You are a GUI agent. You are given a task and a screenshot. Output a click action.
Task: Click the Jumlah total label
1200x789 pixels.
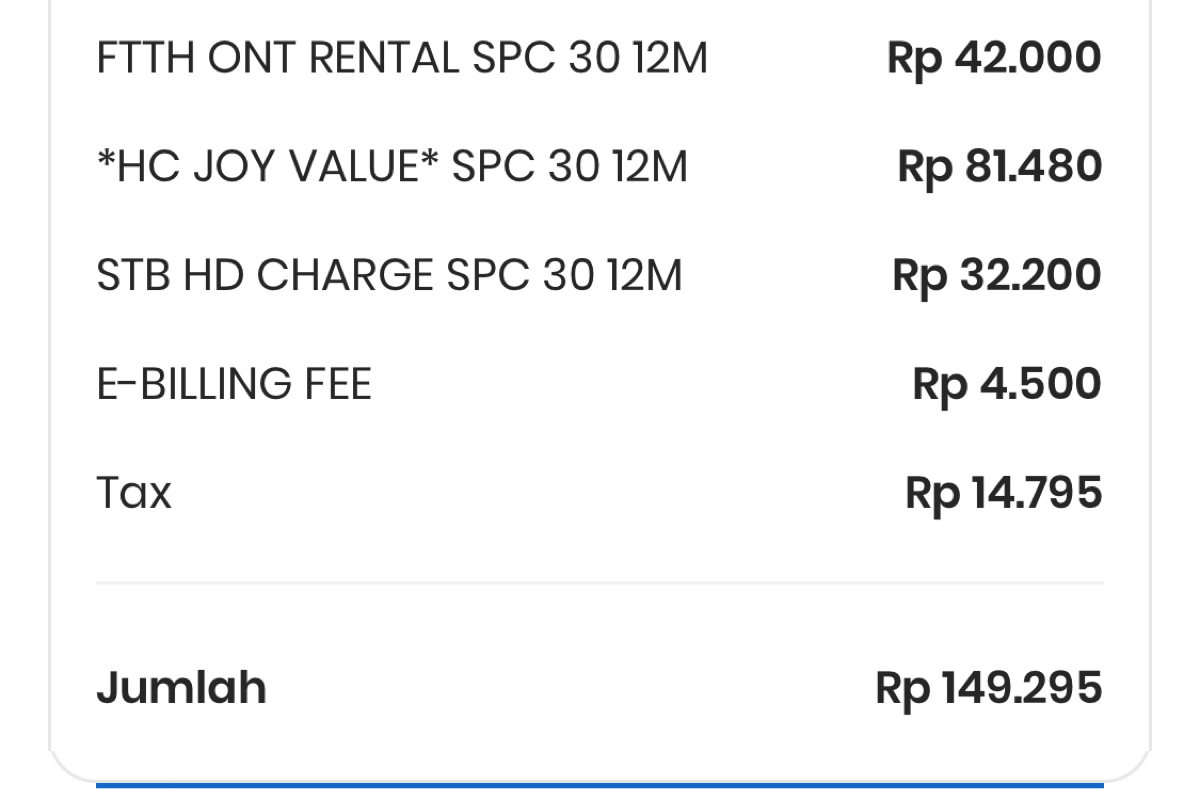(180, 687)
